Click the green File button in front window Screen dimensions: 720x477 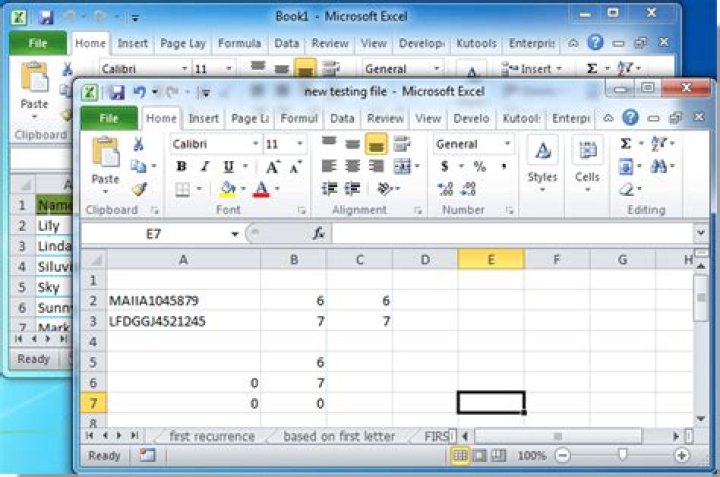(108, 118)
